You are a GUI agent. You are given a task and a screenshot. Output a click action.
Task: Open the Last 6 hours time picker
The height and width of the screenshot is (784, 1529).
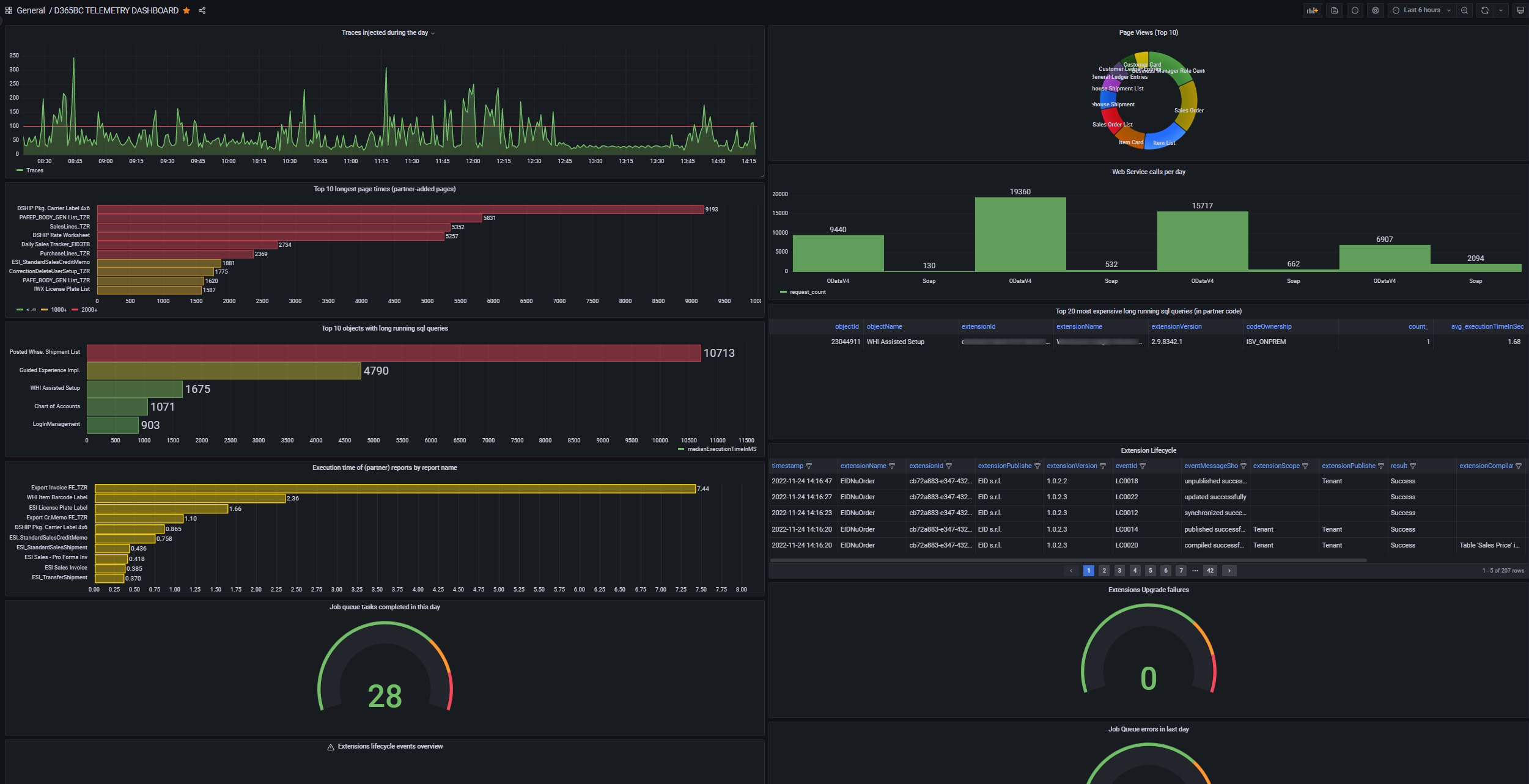(x=1421, y=10)
